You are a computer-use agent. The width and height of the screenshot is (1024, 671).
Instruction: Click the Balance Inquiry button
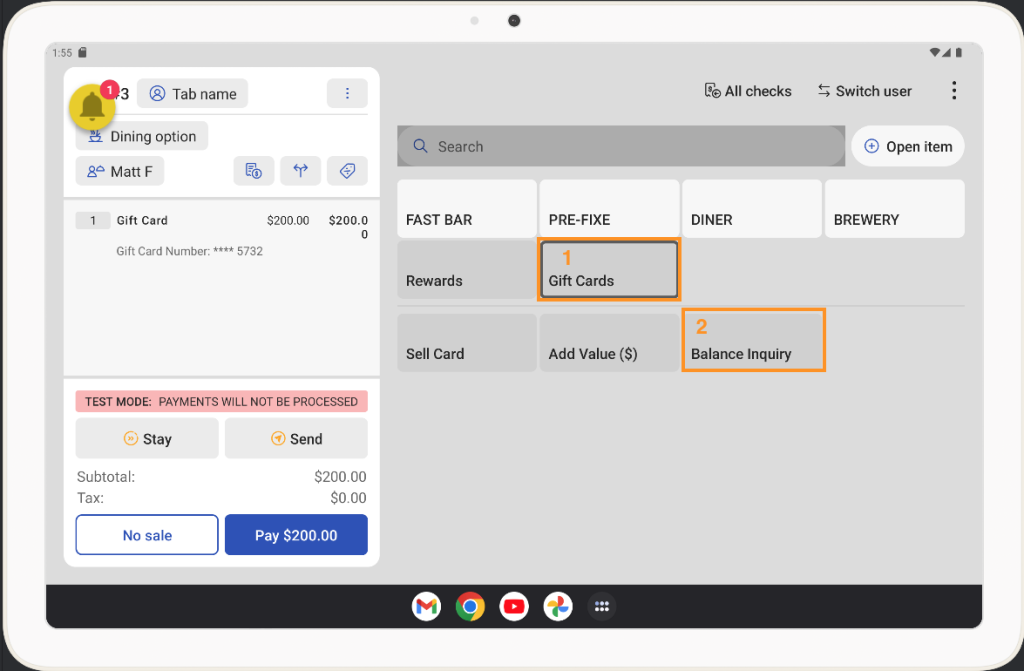[753, 342]
